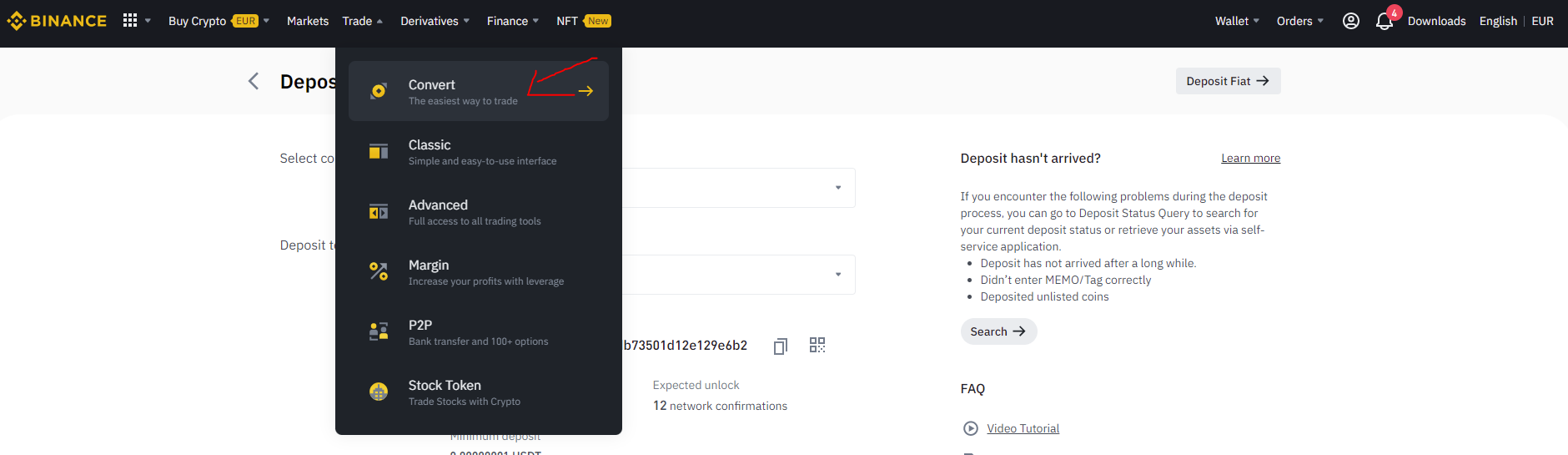1568x455 pixels.
Task: Expand the Wallet dropdown
Action: (x=1237, y=21)
